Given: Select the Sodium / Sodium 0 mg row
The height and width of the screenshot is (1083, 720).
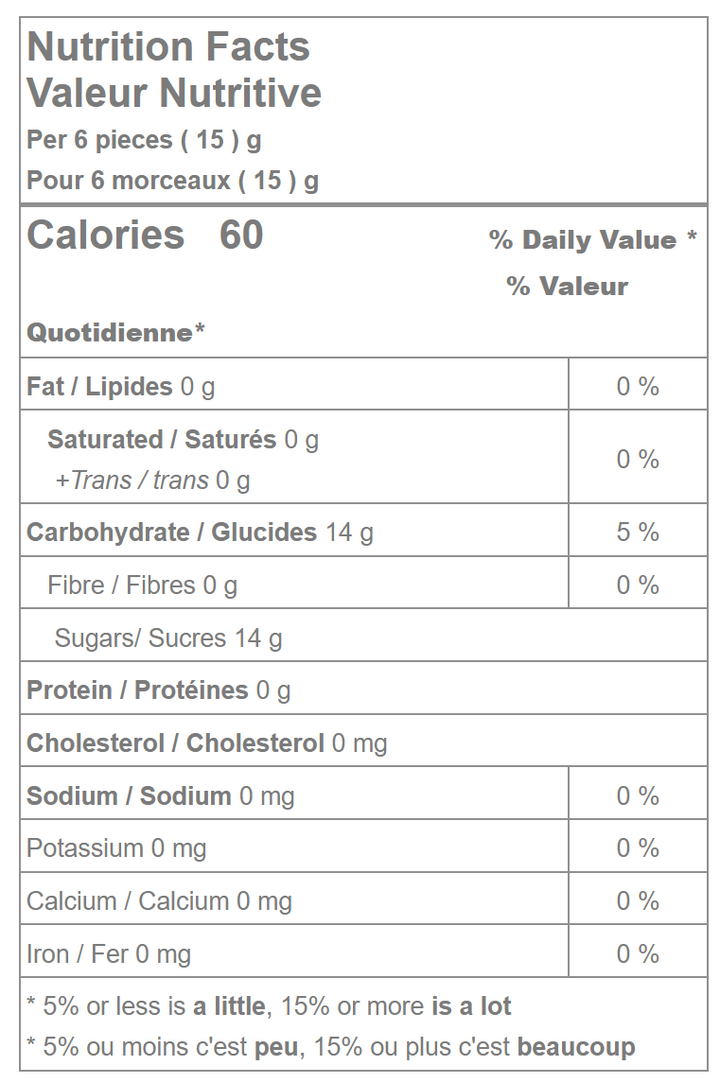Looking at the screenshot, I should pos(161,796).
